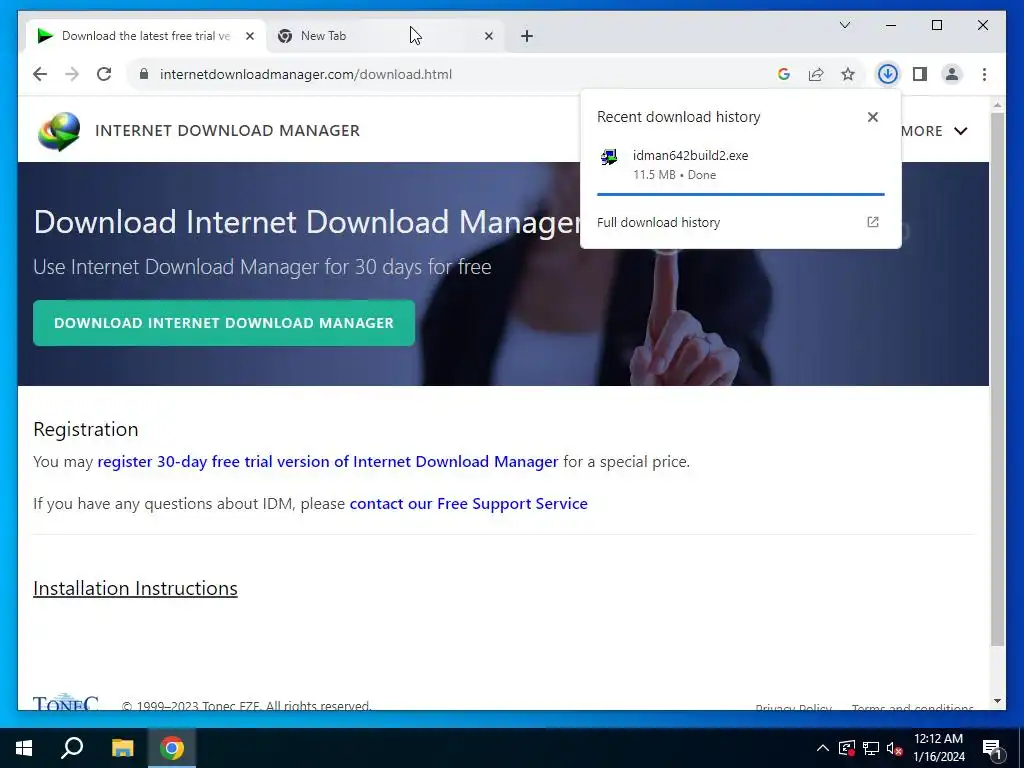Click the Tonec logo in the footer
This screenshot has height=768, width=1024.
(x=65, y=702)
